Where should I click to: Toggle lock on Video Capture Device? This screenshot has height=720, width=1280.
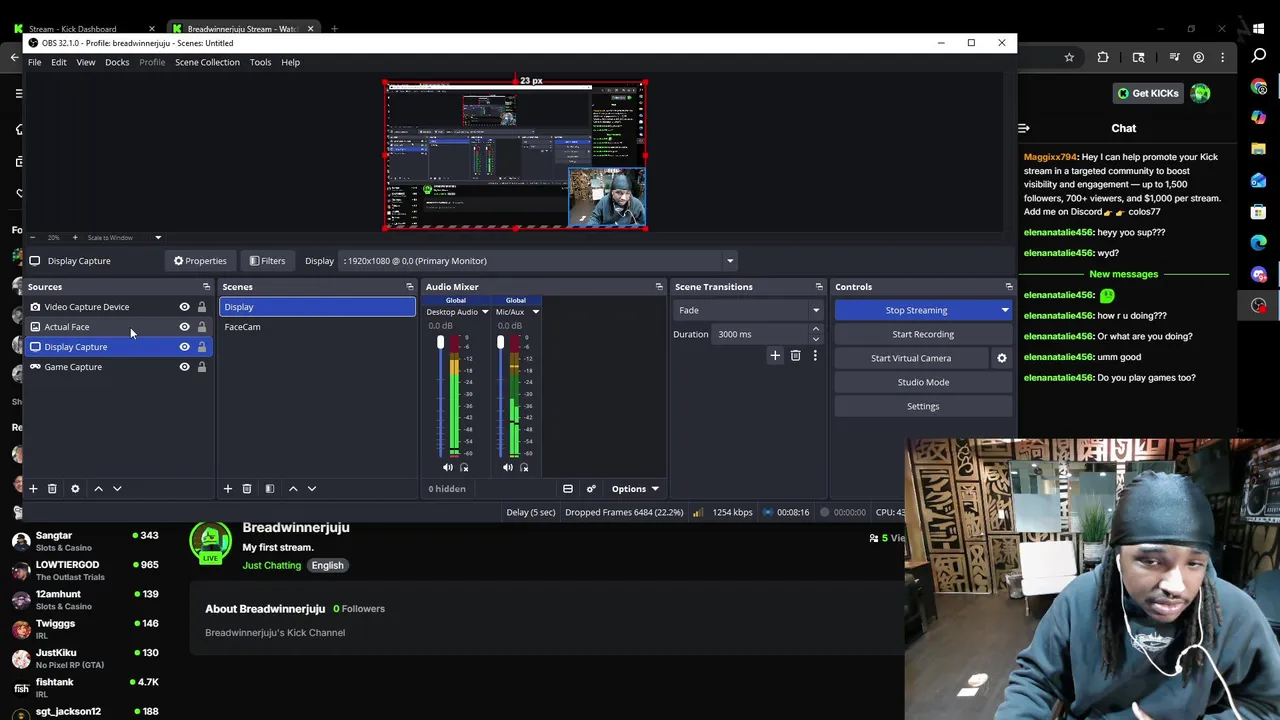(x=202, y=307)
